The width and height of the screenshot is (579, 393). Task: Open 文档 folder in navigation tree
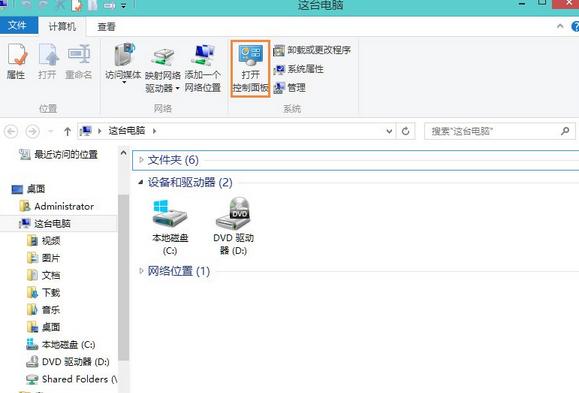point(44,275)
